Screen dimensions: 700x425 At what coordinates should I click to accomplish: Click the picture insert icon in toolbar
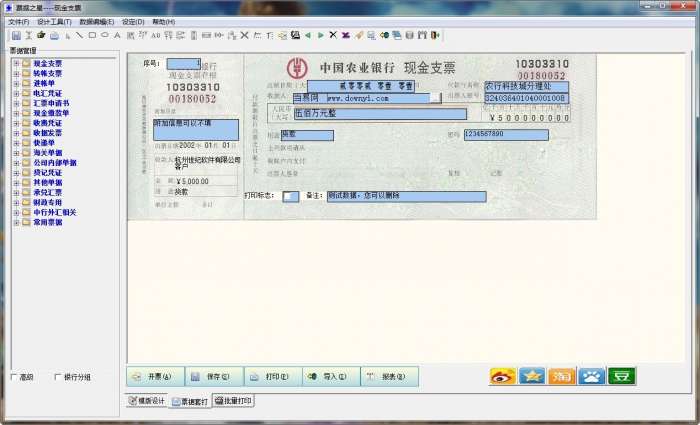coord(295,35)
